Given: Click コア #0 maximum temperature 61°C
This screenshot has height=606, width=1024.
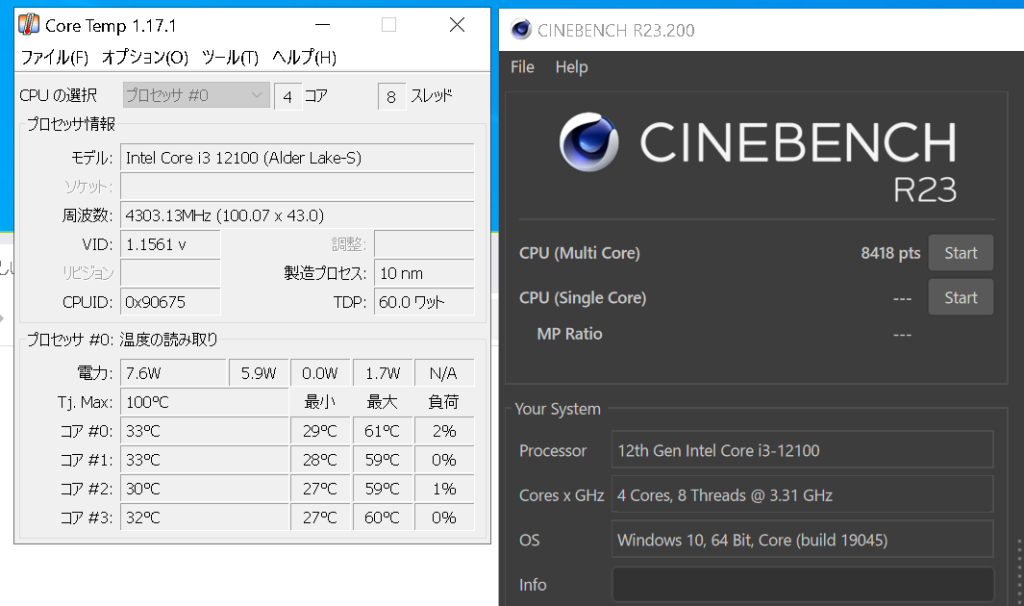Looking at the screenshot, I should 383,431.
